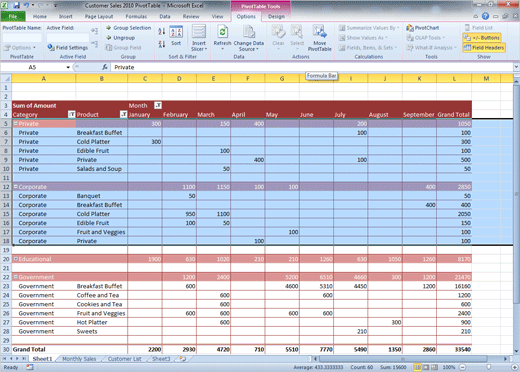This screenshot has height=372, width=520.
Task: Click the Undo icon in Quick Access Toolbar
Action: point(26,5)
